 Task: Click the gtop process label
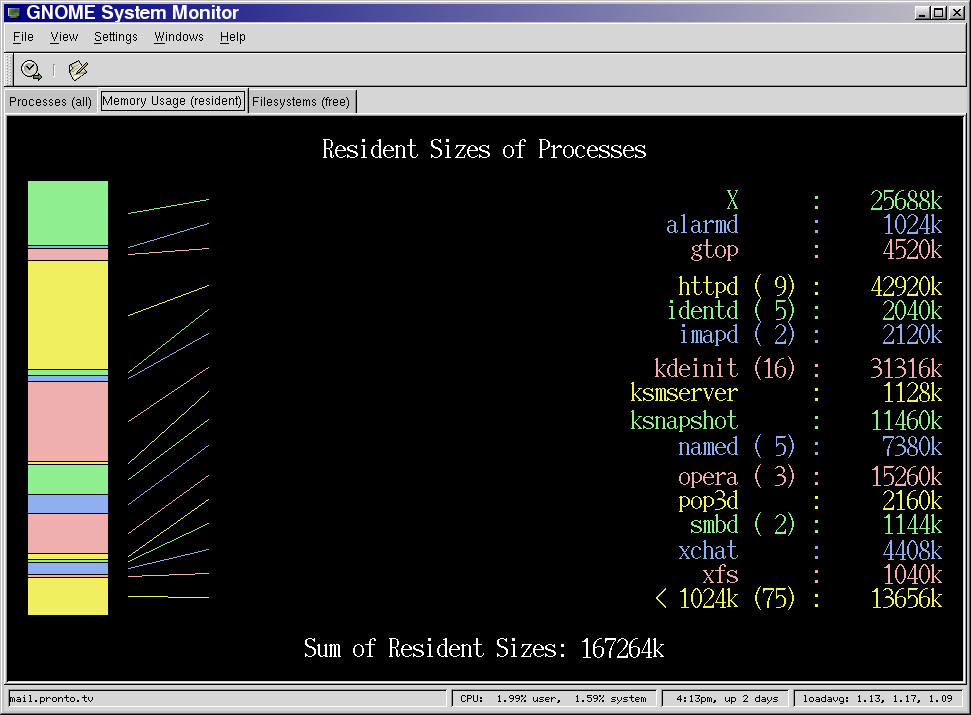(x=715, y=250)
